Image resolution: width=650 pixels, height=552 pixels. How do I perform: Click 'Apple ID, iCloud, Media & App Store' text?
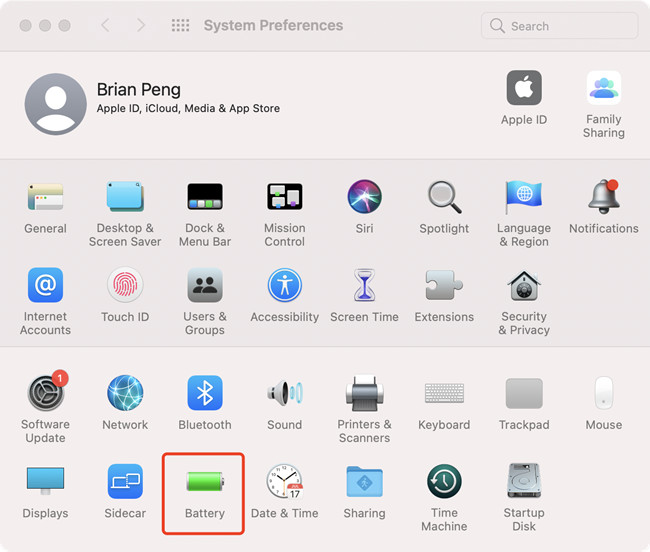tap(188, 109)
